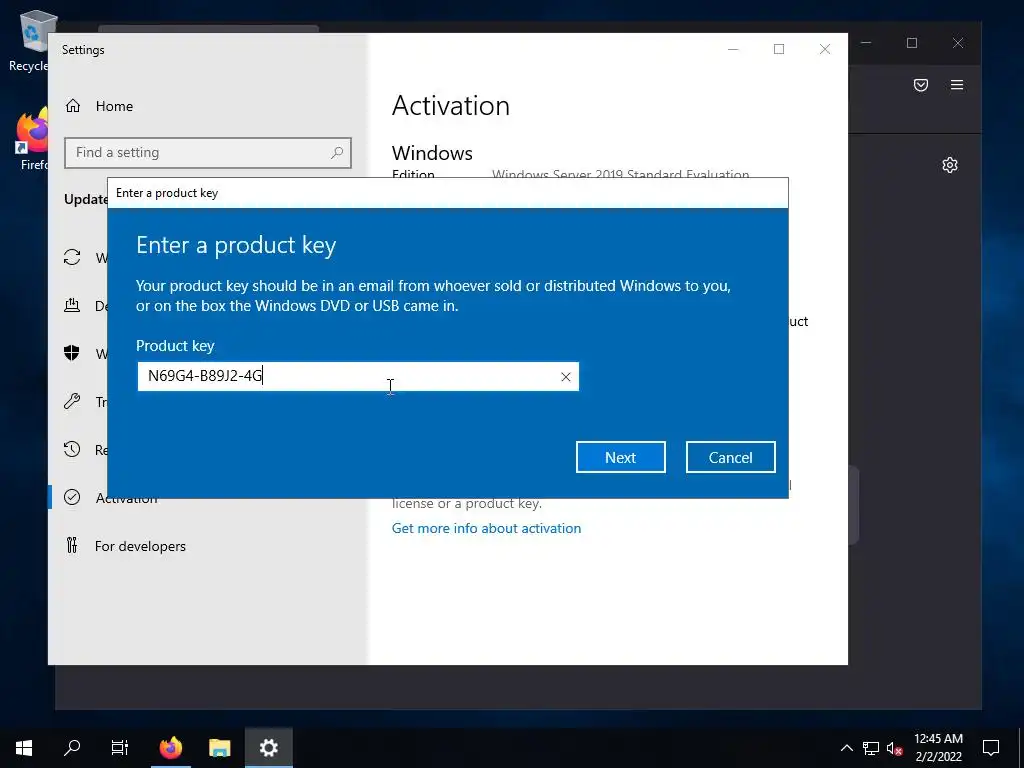The width and height of the screenshot is (1024, 768).
Task: Click the For developers tools icon
Action: (72, 545)
